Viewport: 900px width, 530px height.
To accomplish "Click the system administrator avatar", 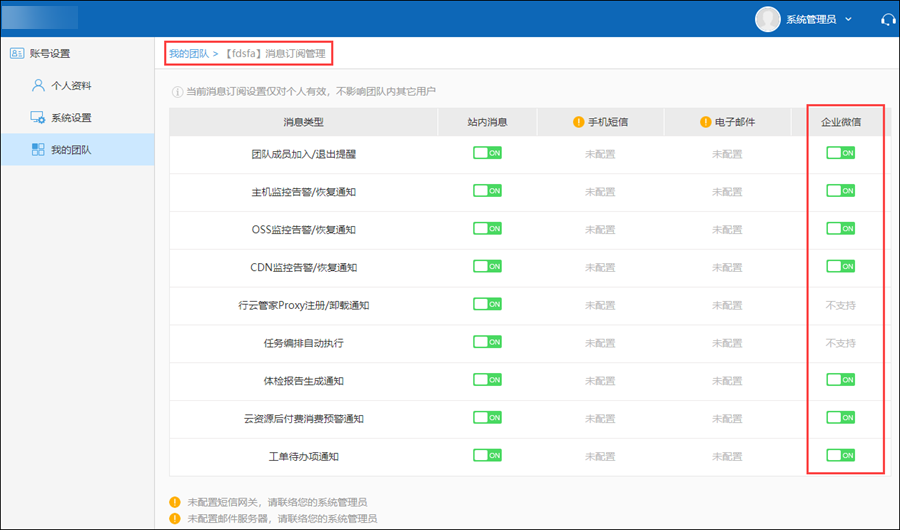I will coord(767,18).
